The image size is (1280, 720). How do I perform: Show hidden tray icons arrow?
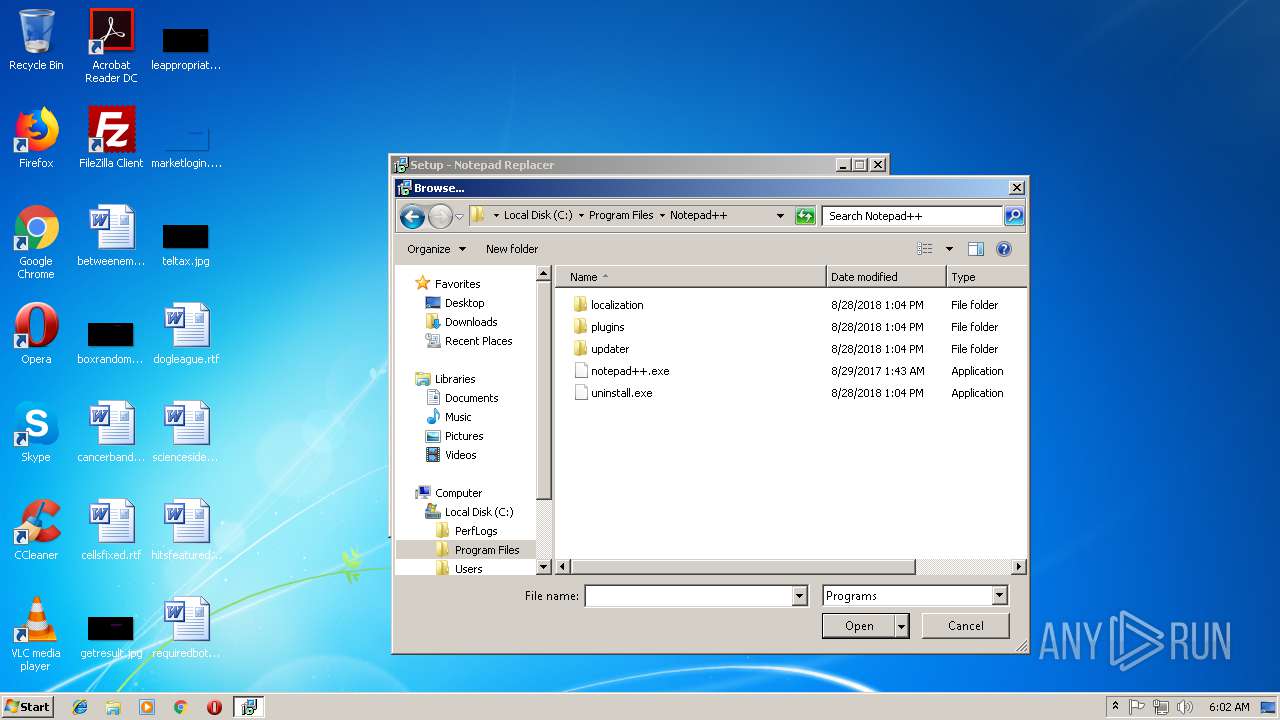1115,707
